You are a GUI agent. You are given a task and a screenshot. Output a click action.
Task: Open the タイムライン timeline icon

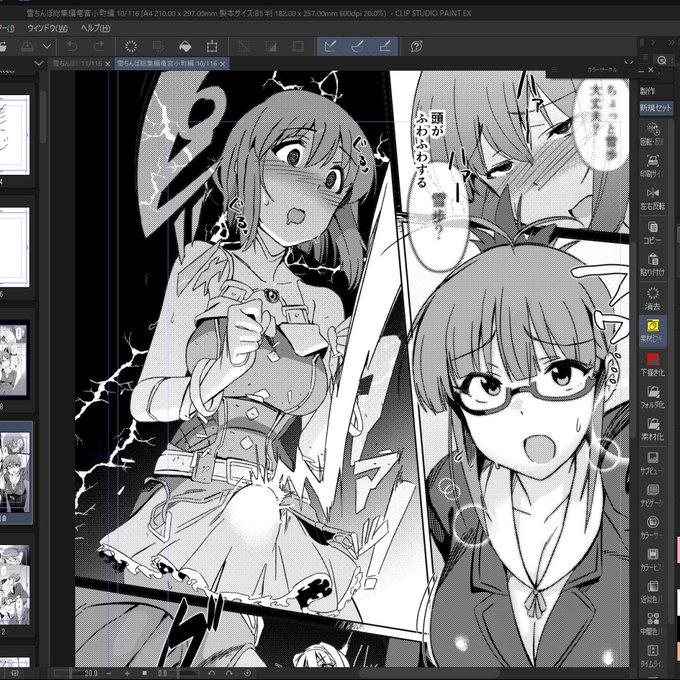[652, 656]
